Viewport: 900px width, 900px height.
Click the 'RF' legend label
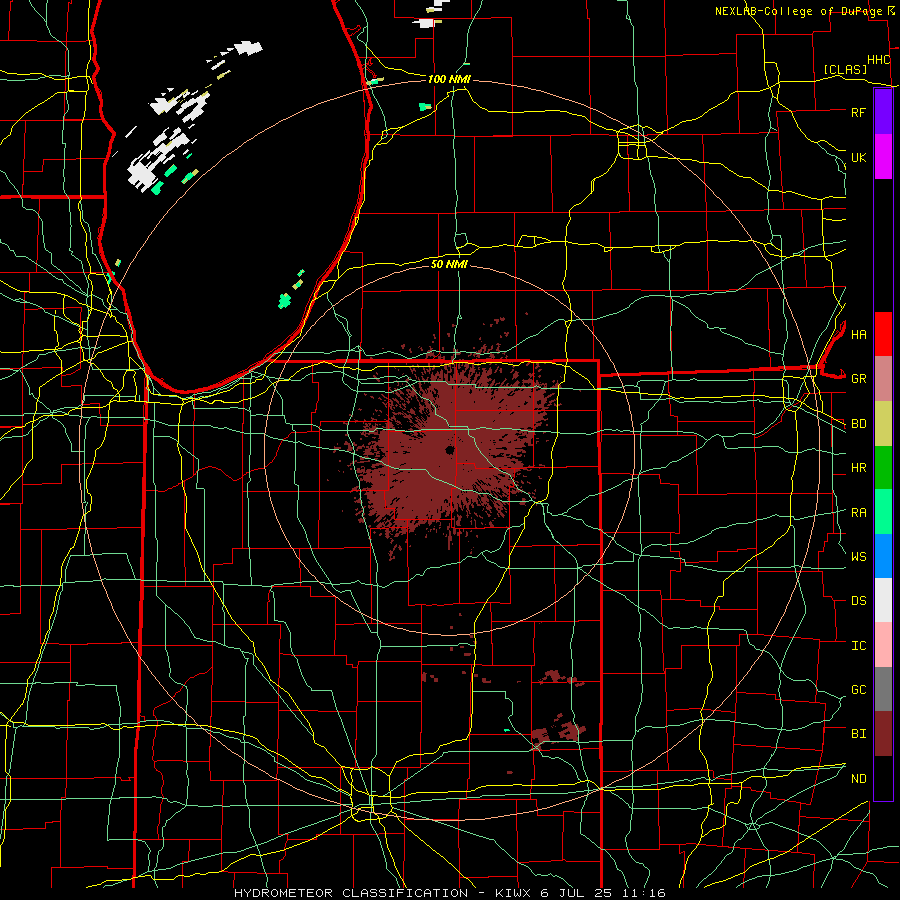pyautogui.click(x=858, y=112)
